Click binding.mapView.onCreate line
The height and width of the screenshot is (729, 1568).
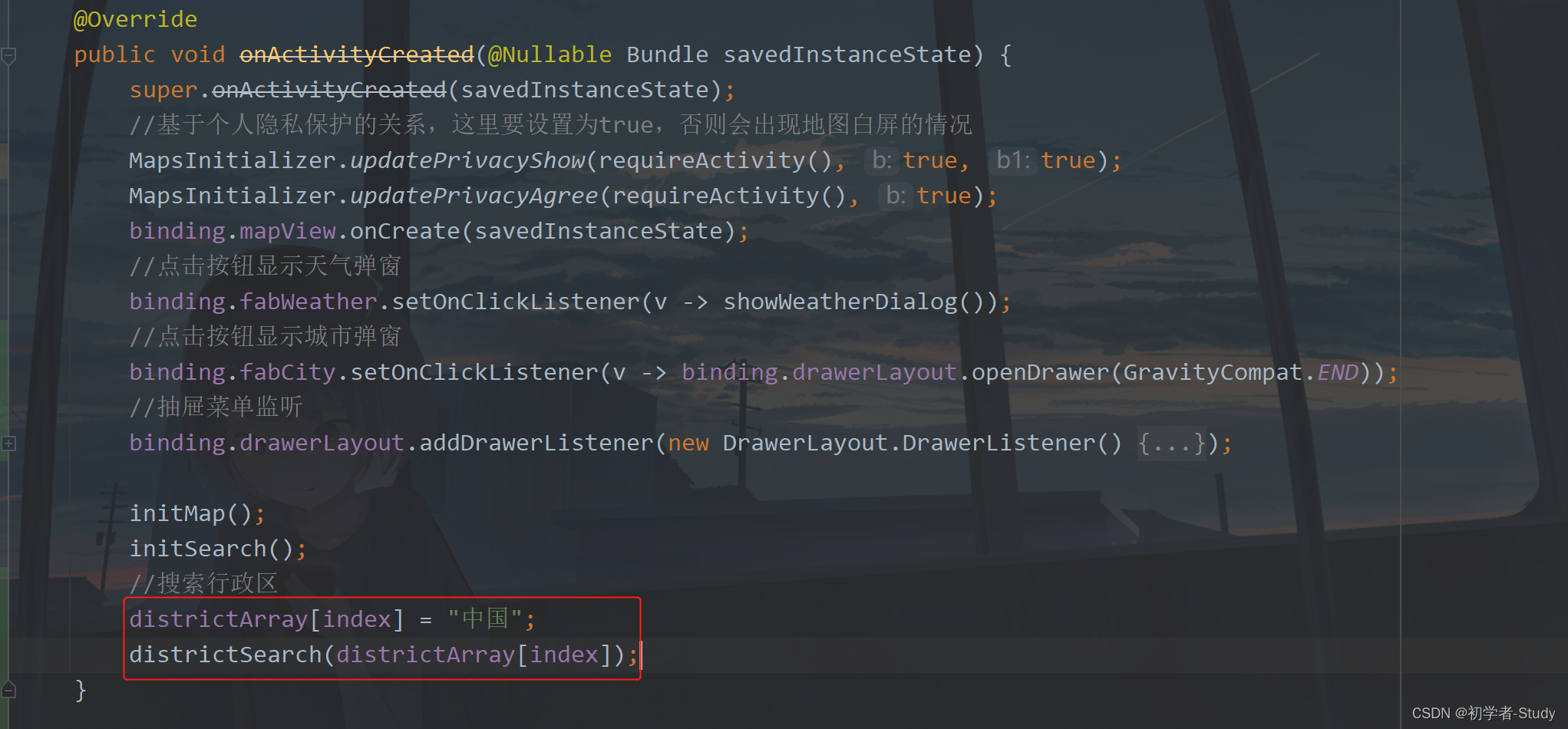[x=438, y=231]
